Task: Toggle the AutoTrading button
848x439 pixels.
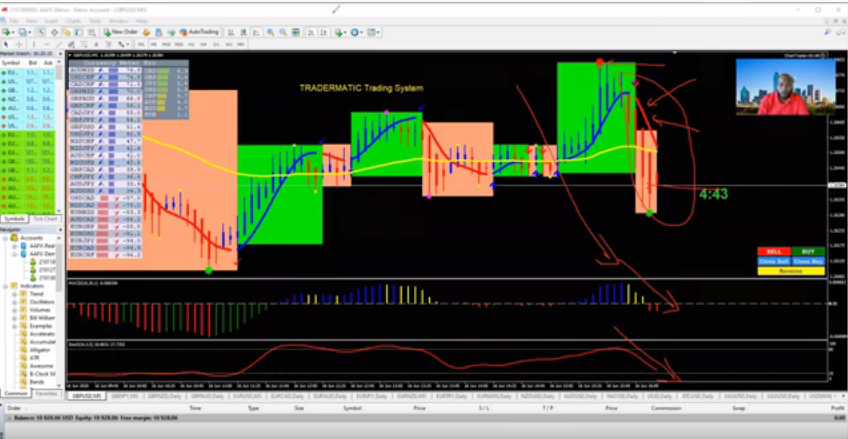Action: click(198, 32)
